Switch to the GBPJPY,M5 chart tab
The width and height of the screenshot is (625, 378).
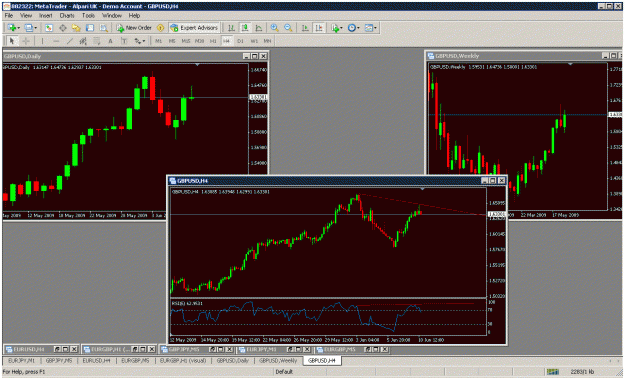(x=59, y=361)
